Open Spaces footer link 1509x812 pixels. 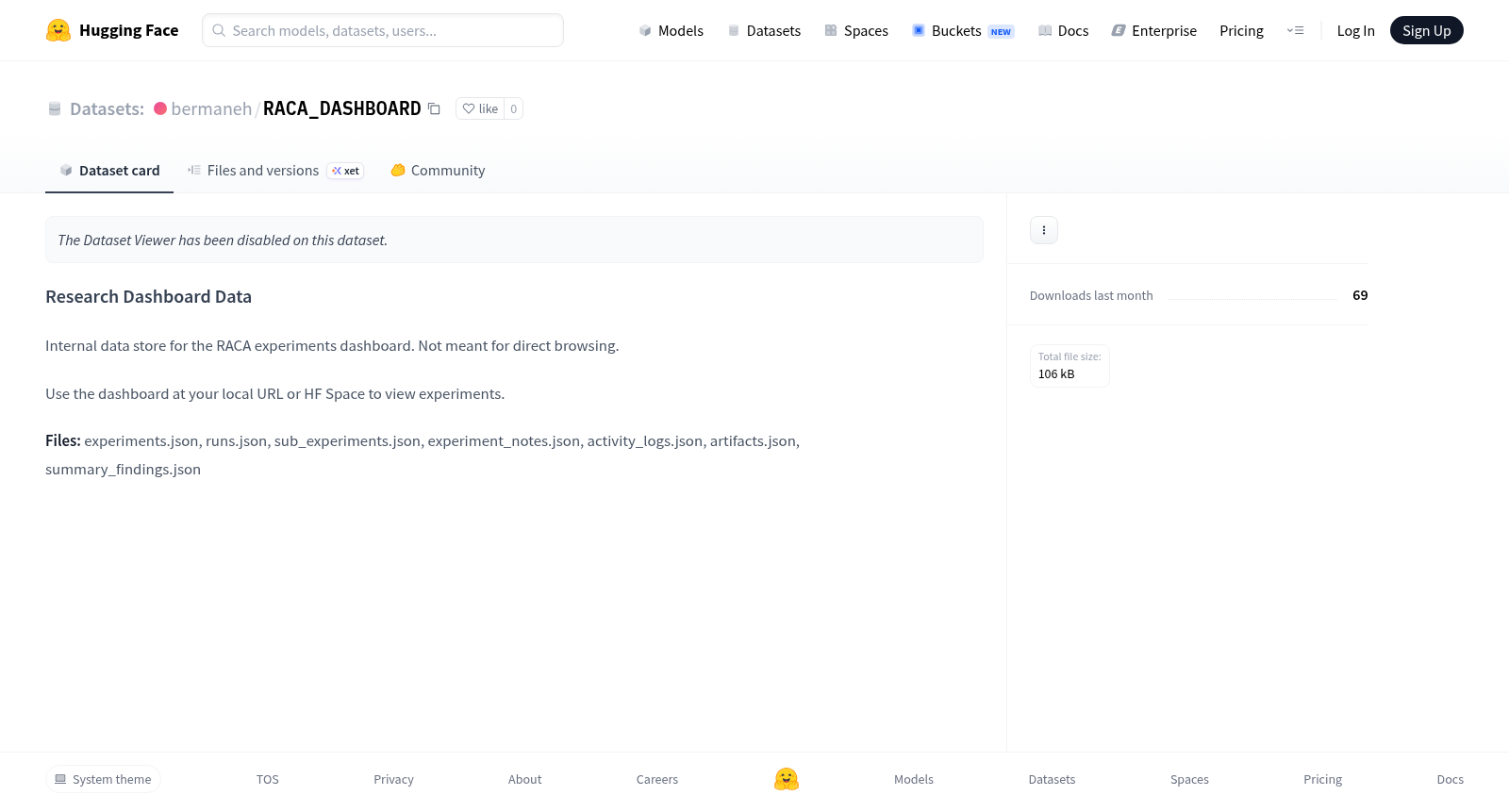click(x=1189, y=779)
